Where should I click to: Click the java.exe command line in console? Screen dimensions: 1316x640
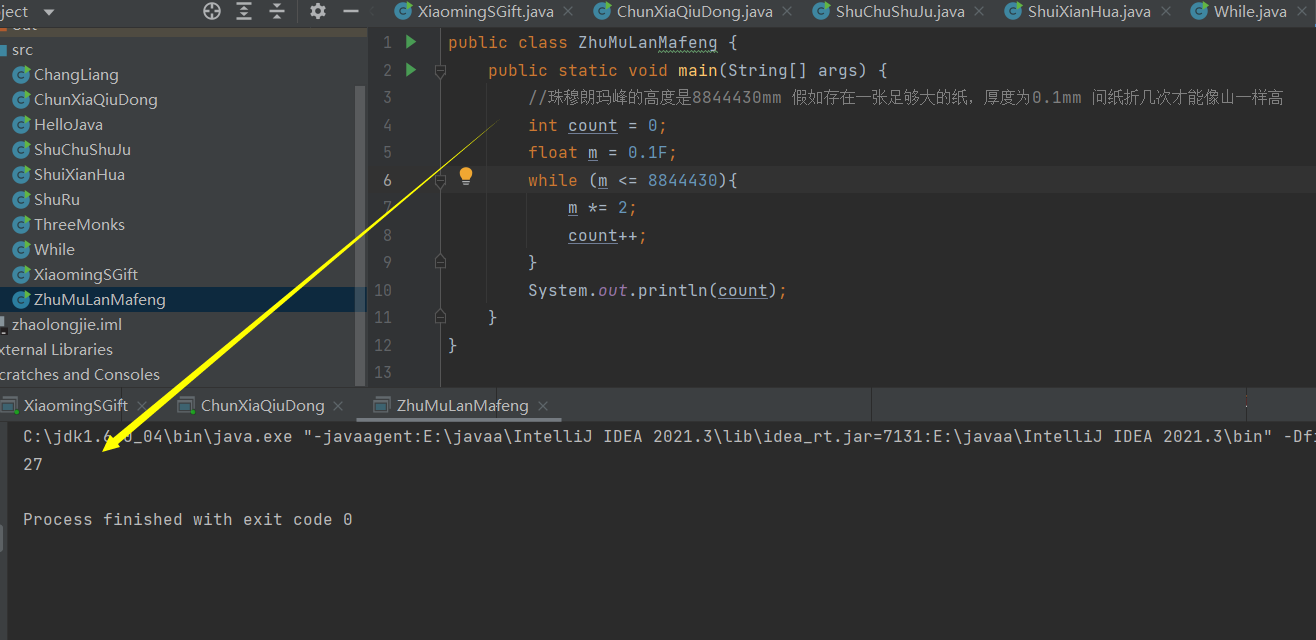coord(669,437)
